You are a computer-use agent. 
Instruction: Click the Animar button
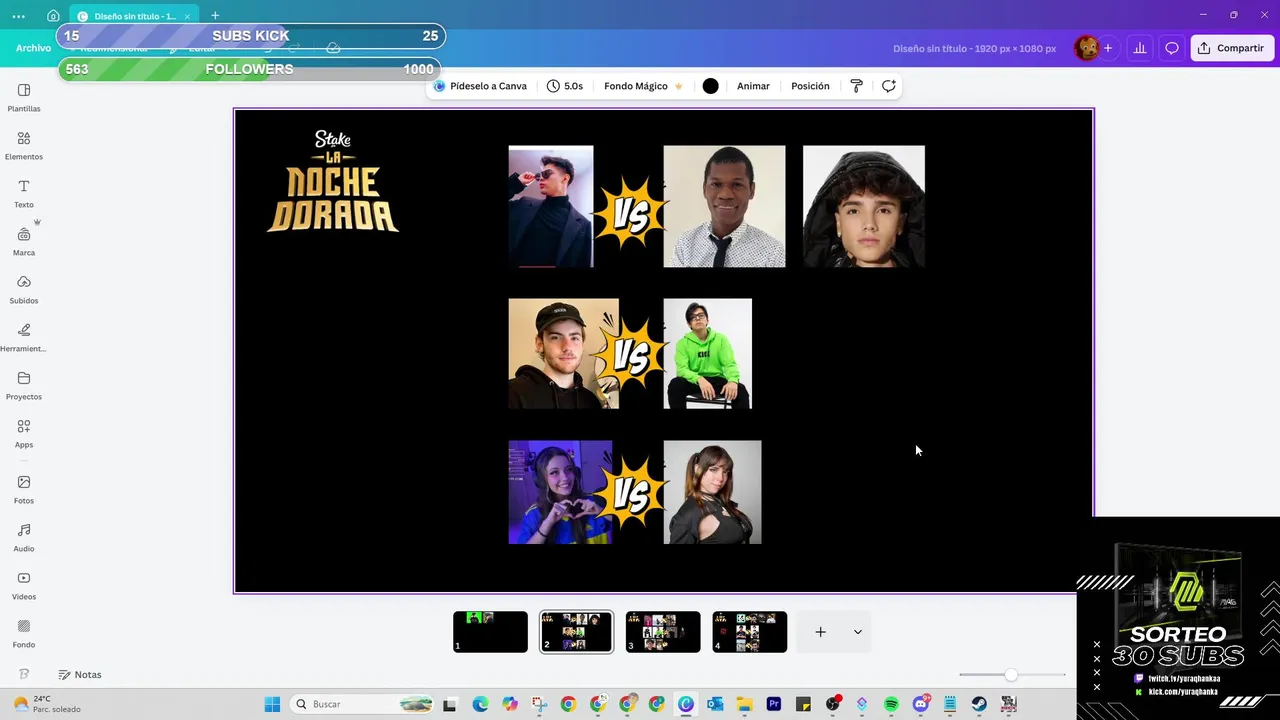(x=753, y=86)
